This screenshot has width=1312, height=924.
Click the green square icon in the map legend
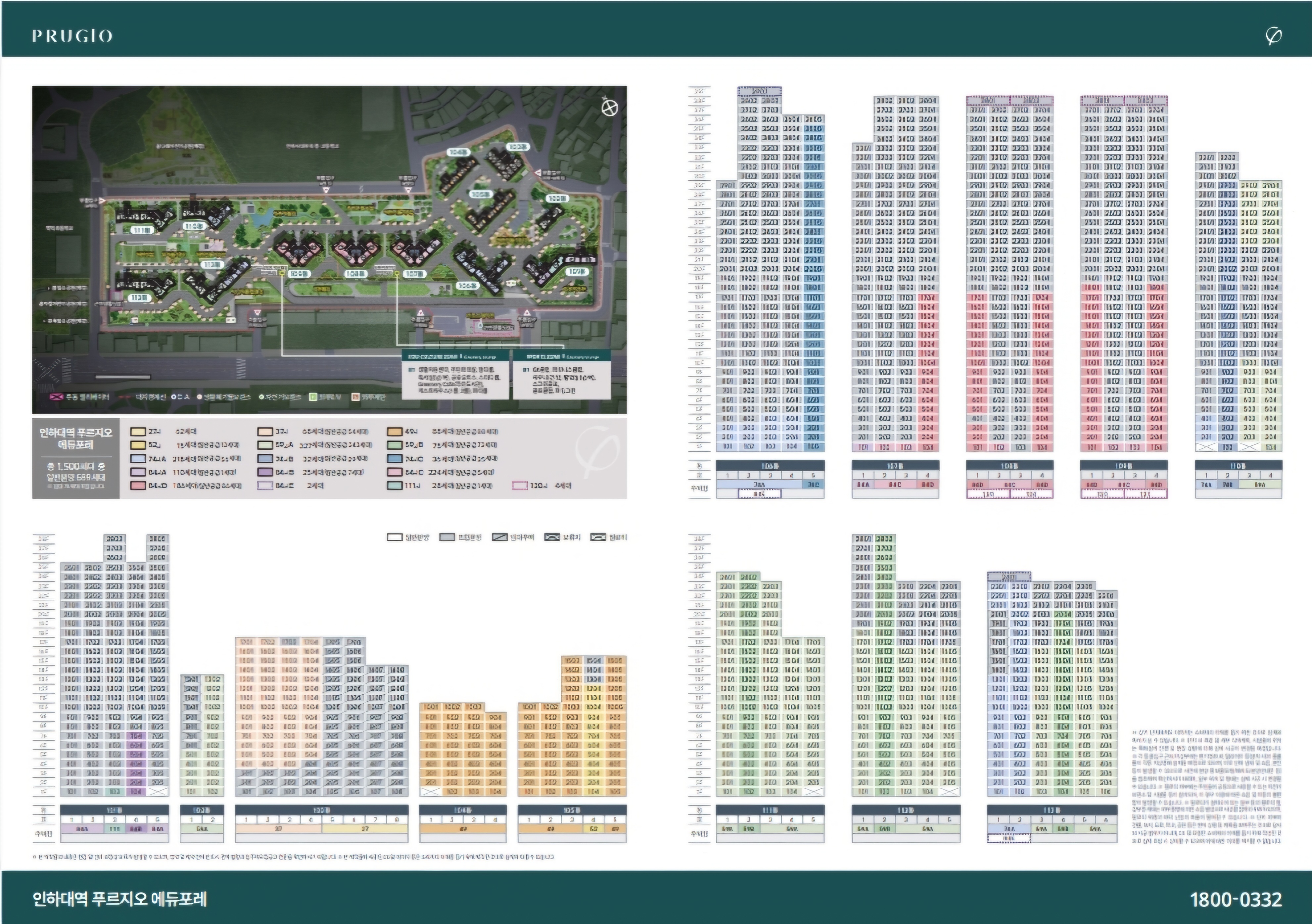click(313, 396)
